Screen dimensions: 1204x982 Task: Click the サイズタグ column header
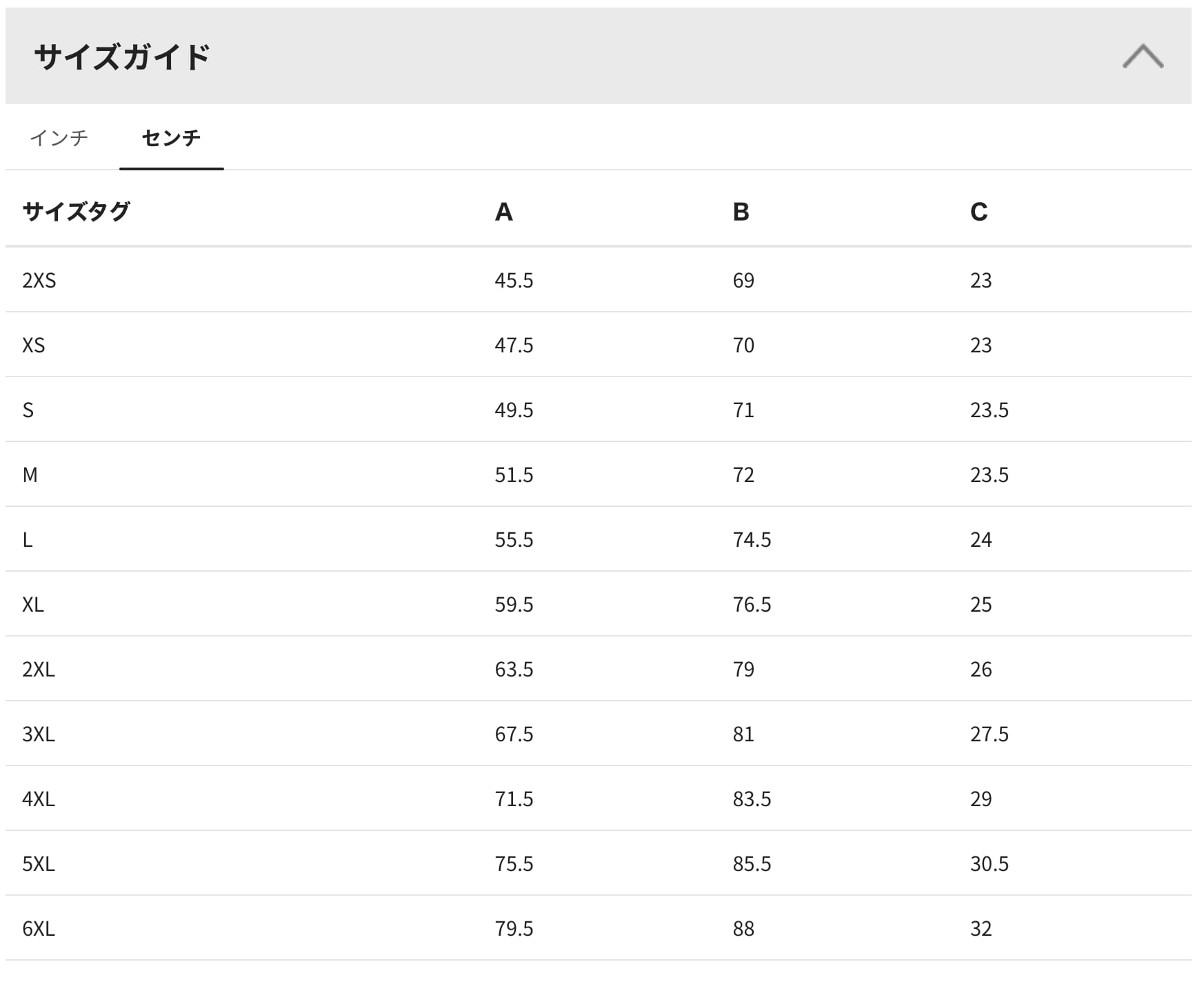[x=76, y=211]
